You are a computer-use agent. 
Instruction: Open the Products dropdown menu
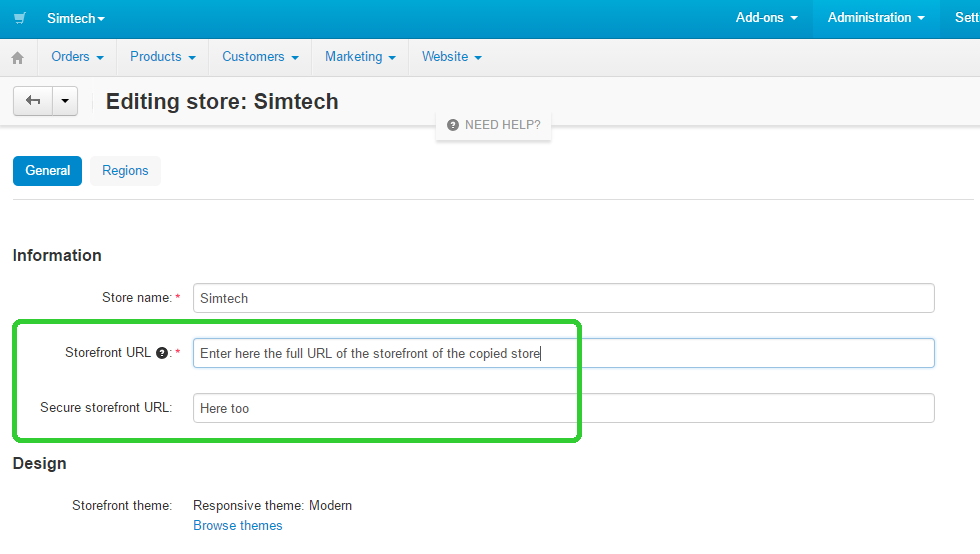point(162,57)
